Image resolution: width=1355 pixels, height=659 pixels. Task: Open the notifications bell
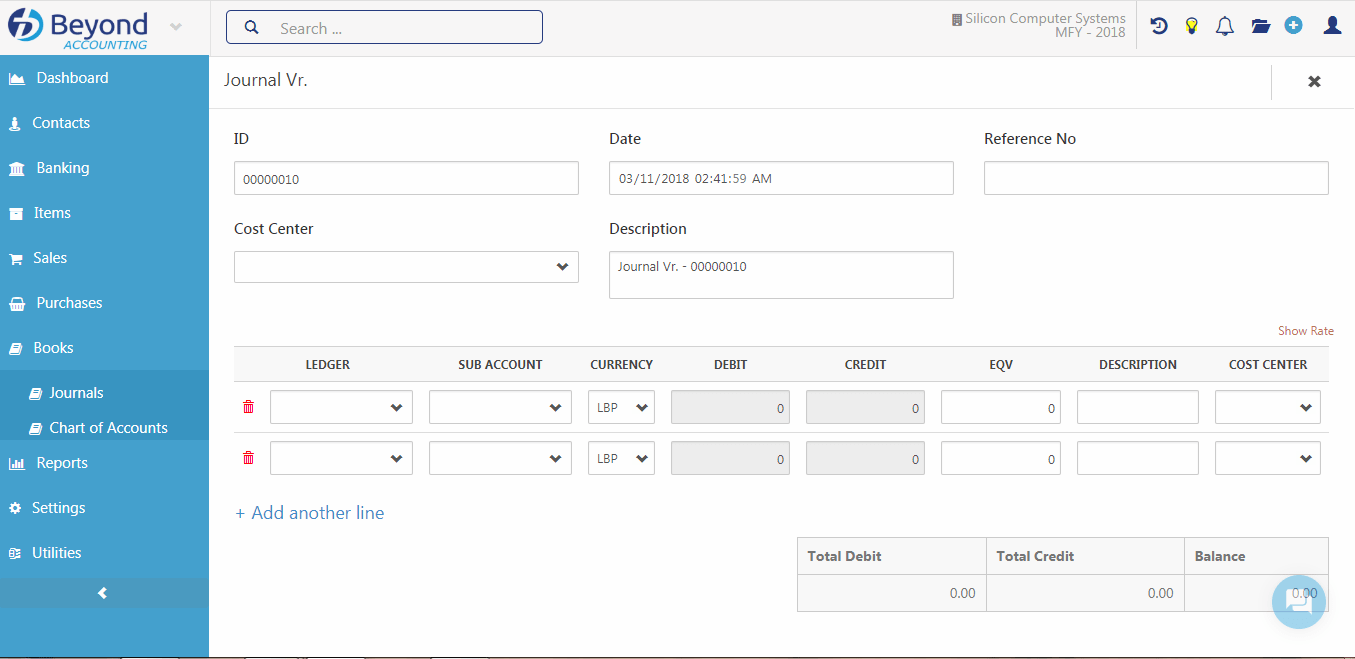(x=1224, y=26)
